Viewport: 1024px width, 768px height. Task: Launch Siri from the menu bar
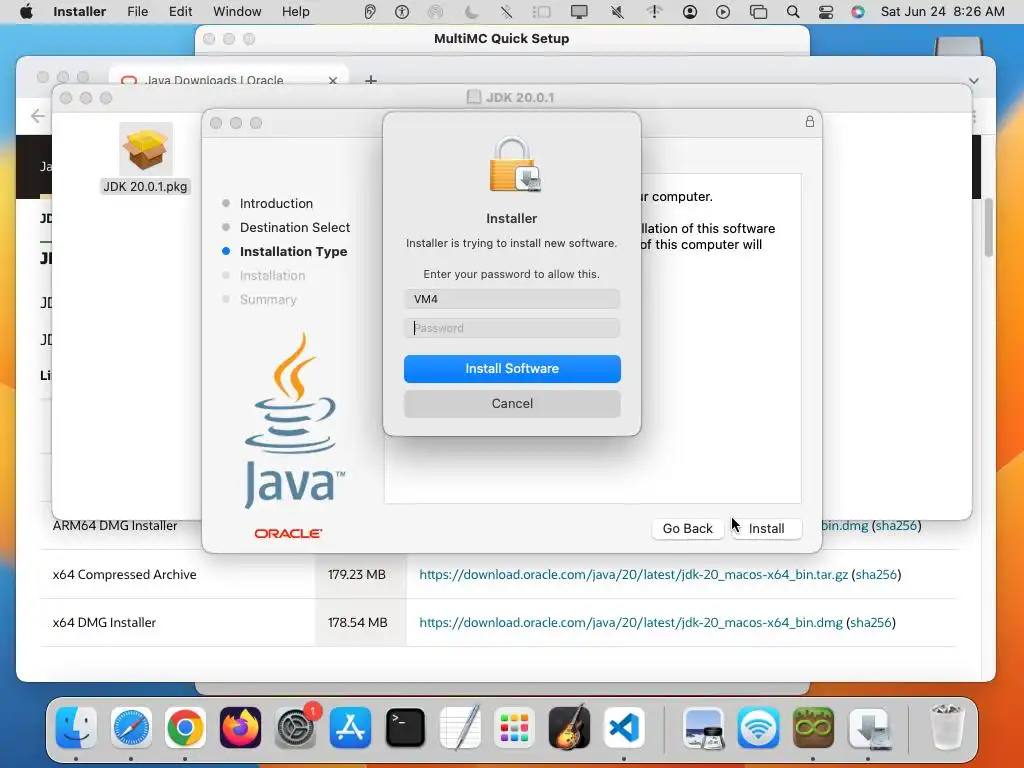click(858, 12)
